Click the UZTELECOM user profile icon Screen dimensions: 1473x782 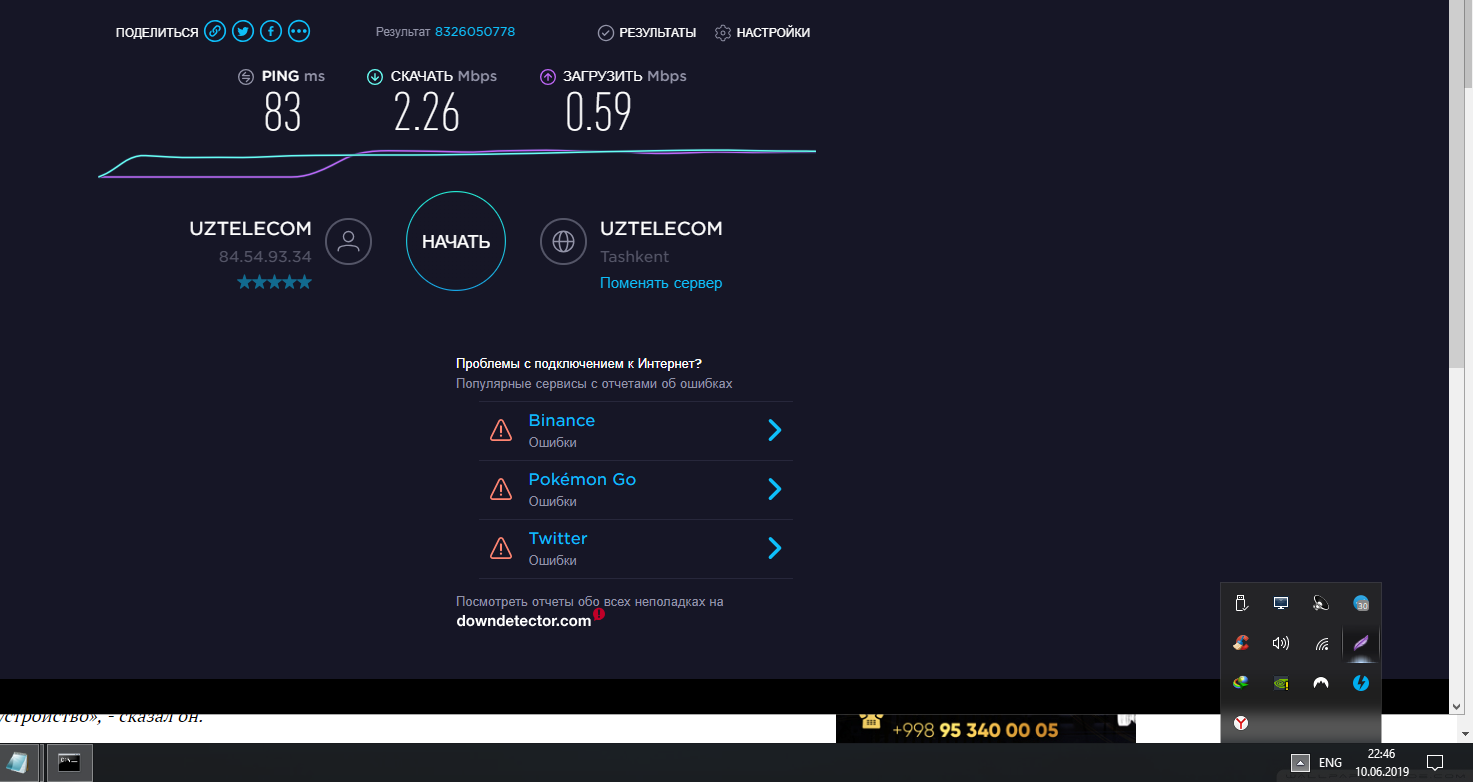[348, 241]
